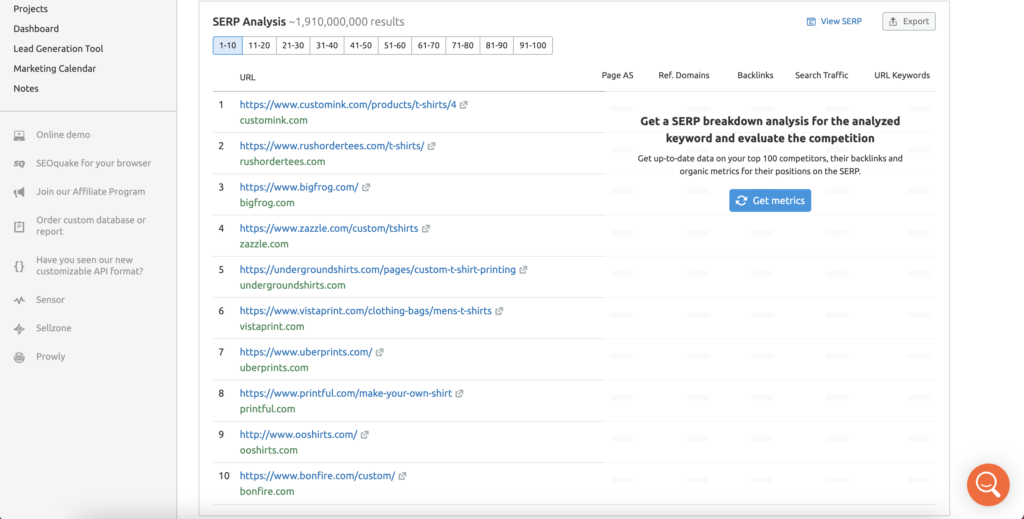This screenshot has height=519, width=1024.
Task: Click the View SERP link
Action: coord(834,22)
